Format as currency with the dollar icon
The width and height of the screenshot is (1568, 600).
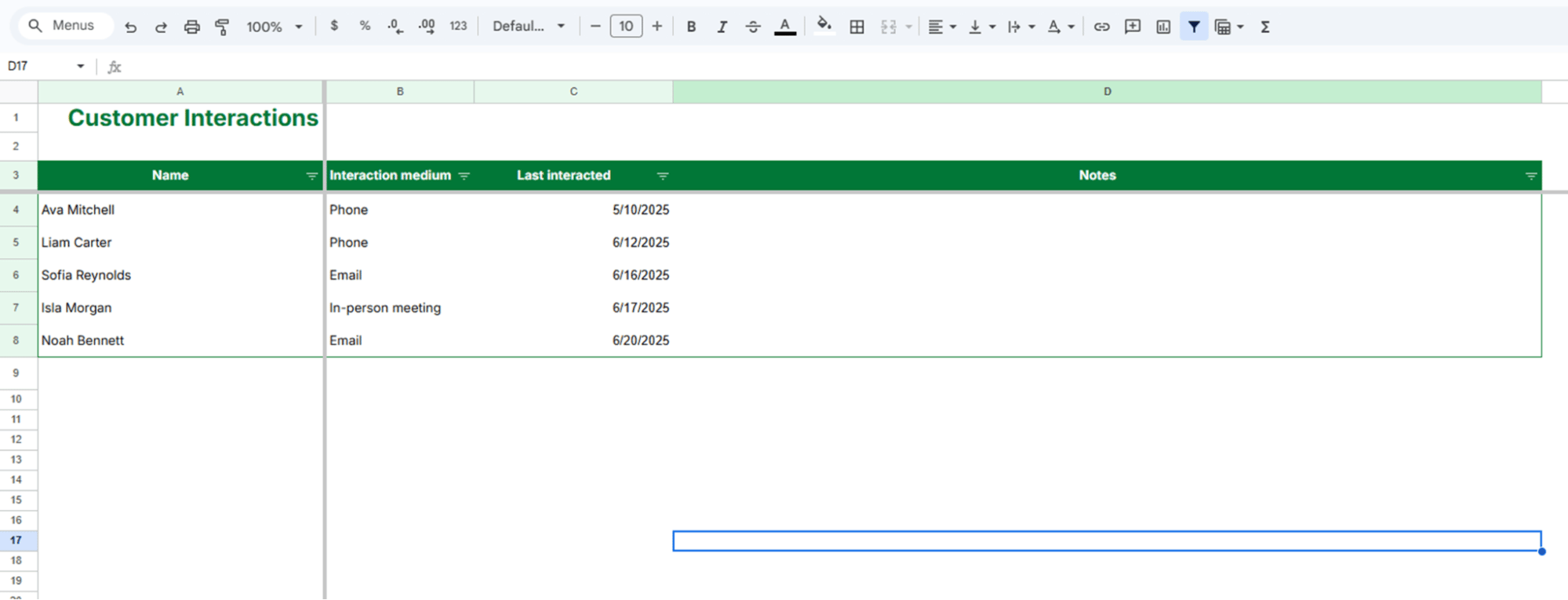point(334,26)
